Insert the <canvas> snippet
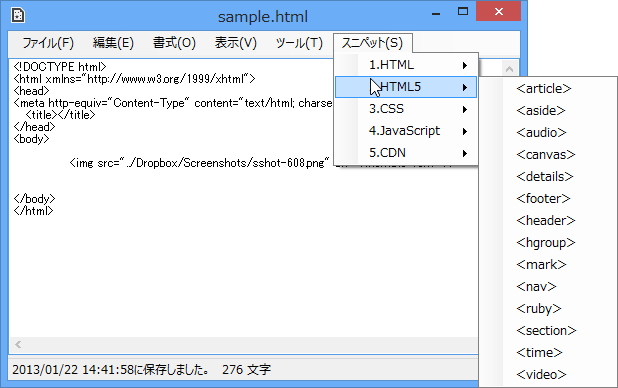Screen dimensions: 618x388 click(548, 155)
